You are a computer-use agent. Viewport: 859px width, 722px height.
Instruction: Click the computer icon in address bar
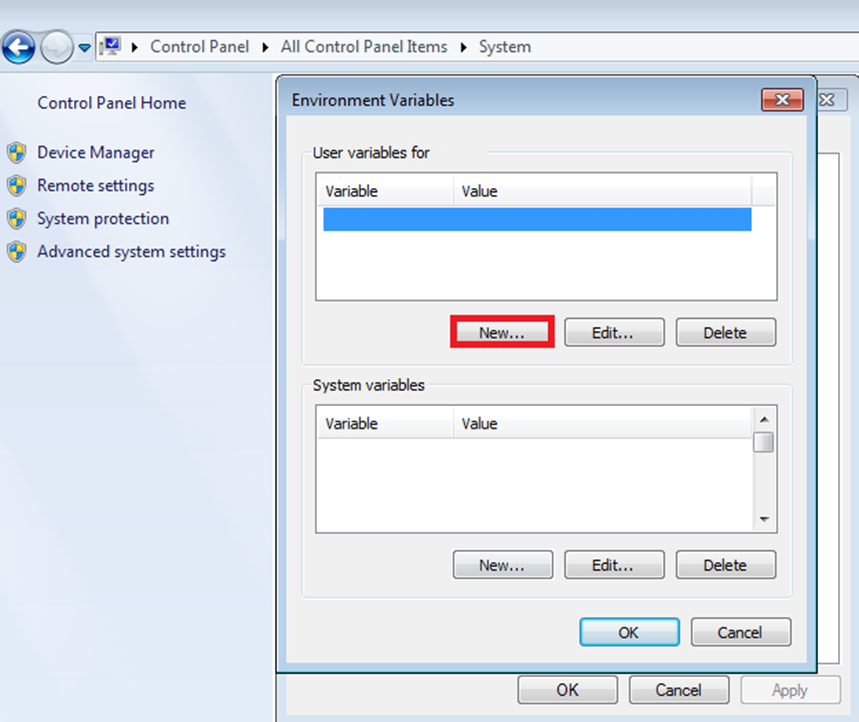tap(111, 47)
